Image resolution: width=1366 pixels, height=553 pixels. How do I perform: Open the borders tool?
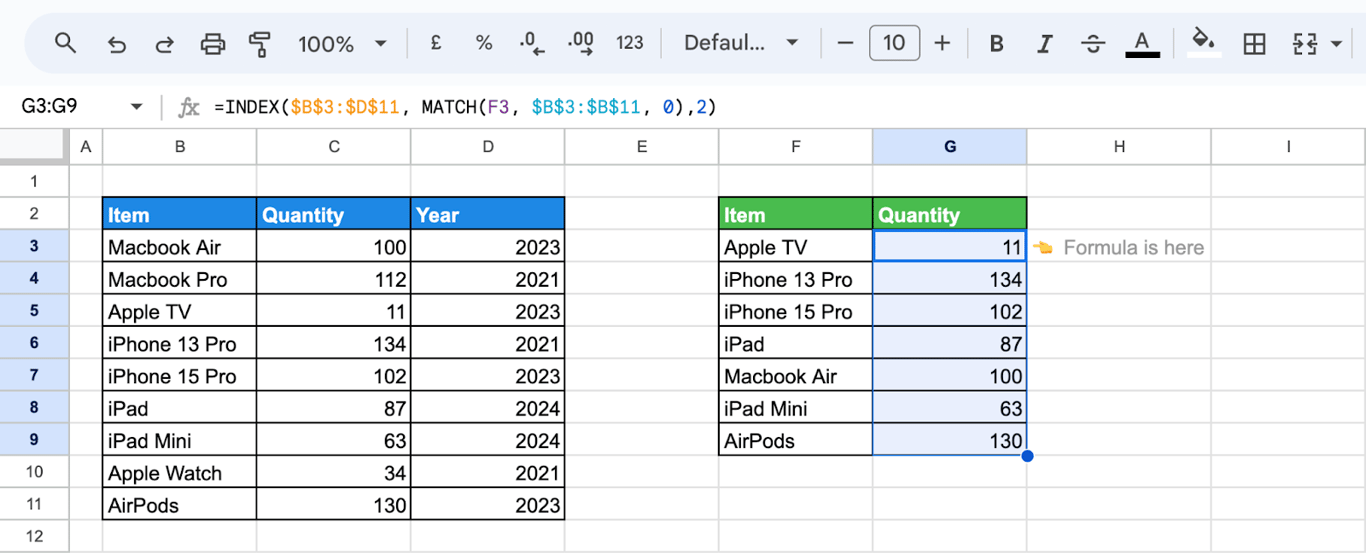pos(1254,44)
